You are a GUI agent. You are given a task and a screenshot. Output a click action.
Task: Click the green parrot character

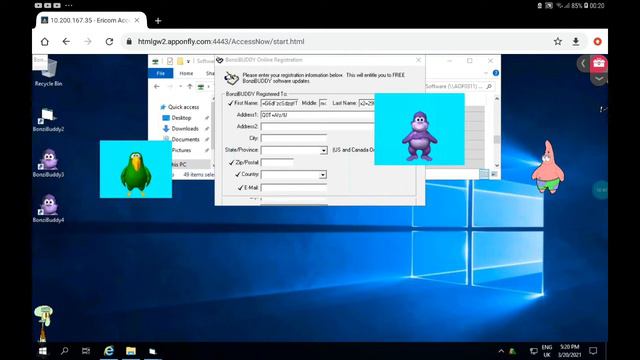[136, 173]
